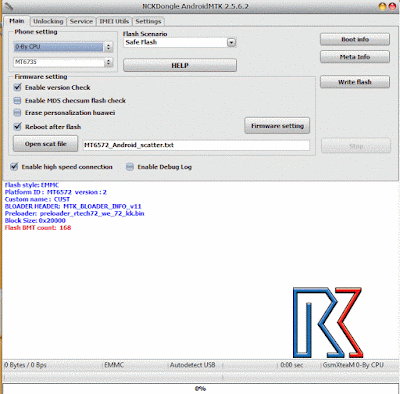Screen dimensions: 400x394
Task: Enable Erase personalization huawei option
Action: click(17, 113)
